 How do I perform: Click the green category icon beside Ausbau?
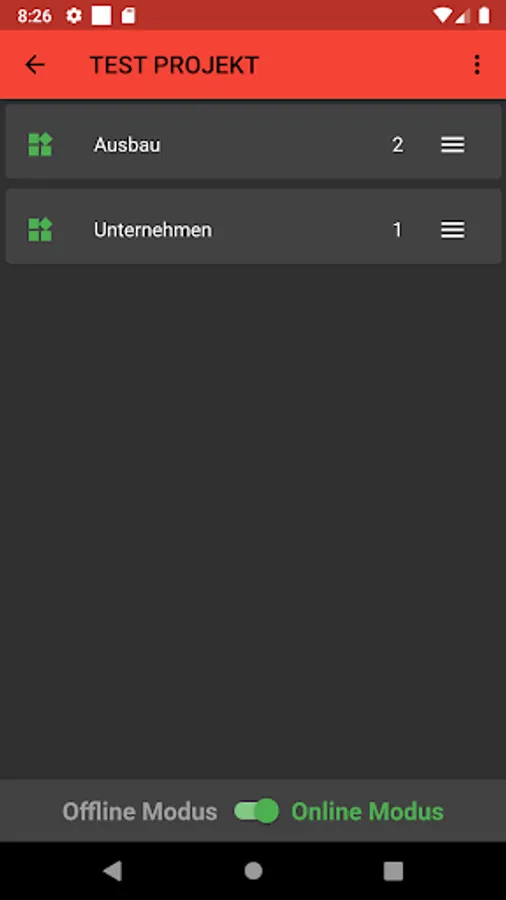click(x=40, y=145)
